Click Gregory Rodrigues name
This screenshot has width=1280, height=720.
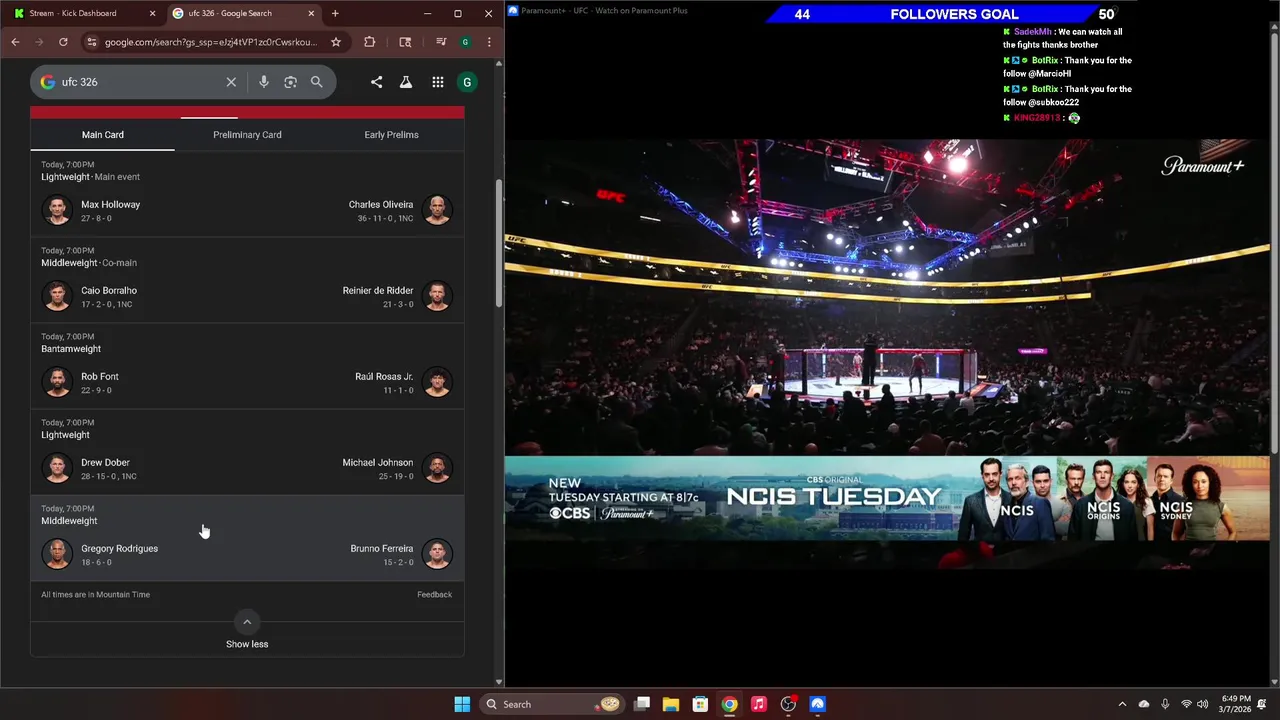[x=119, y=549]
